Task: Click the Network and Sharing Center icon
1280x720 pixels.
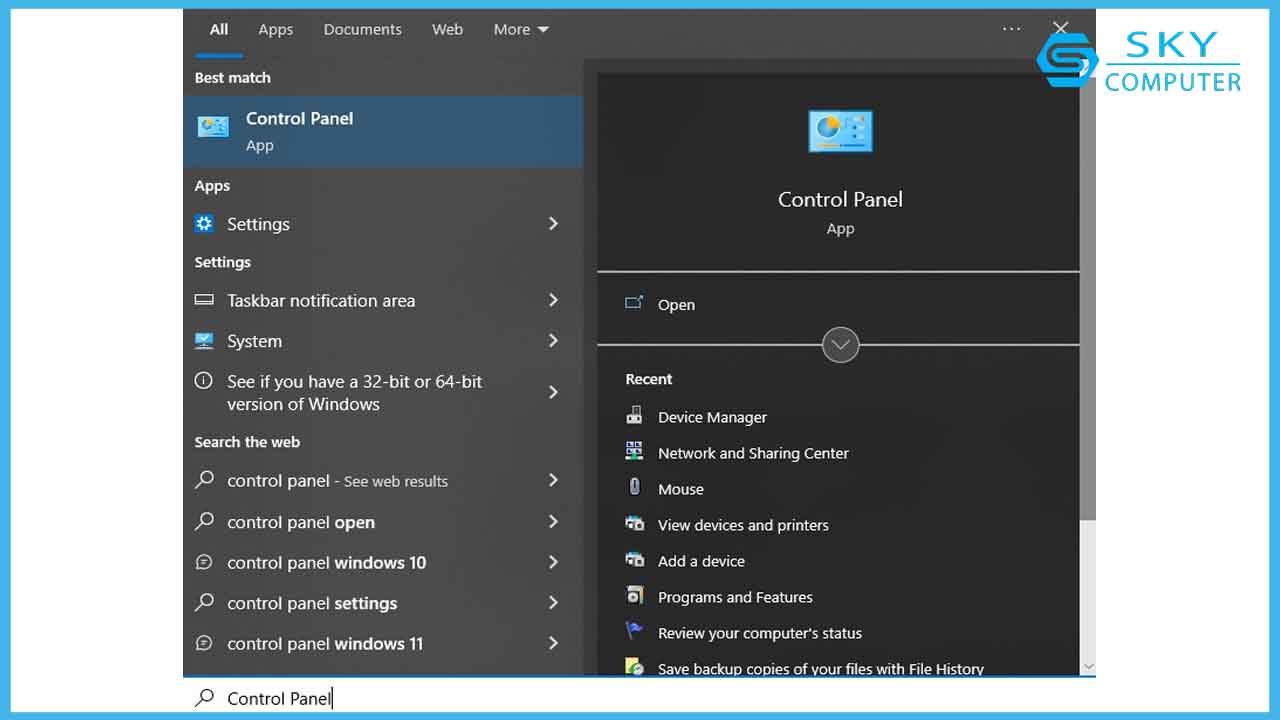Action: (x=634, y=452)
